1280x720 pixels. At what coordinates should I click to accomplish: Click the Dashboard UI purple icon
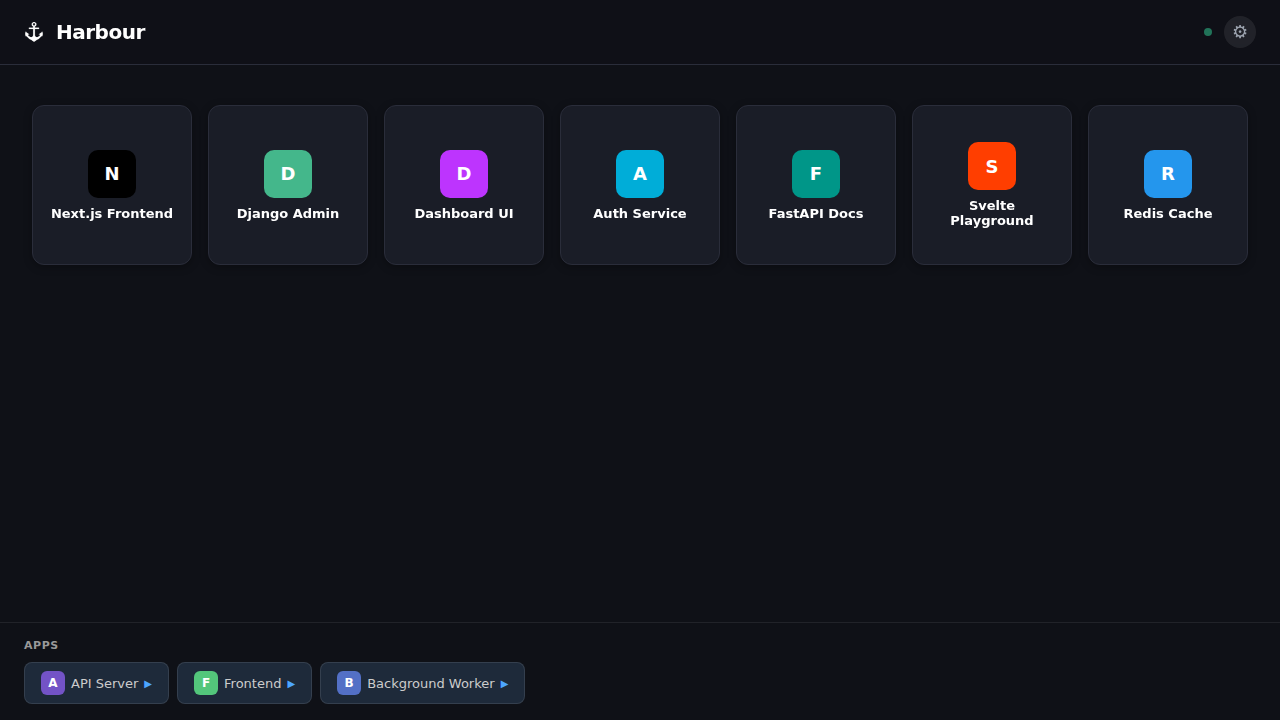point(464,174)
